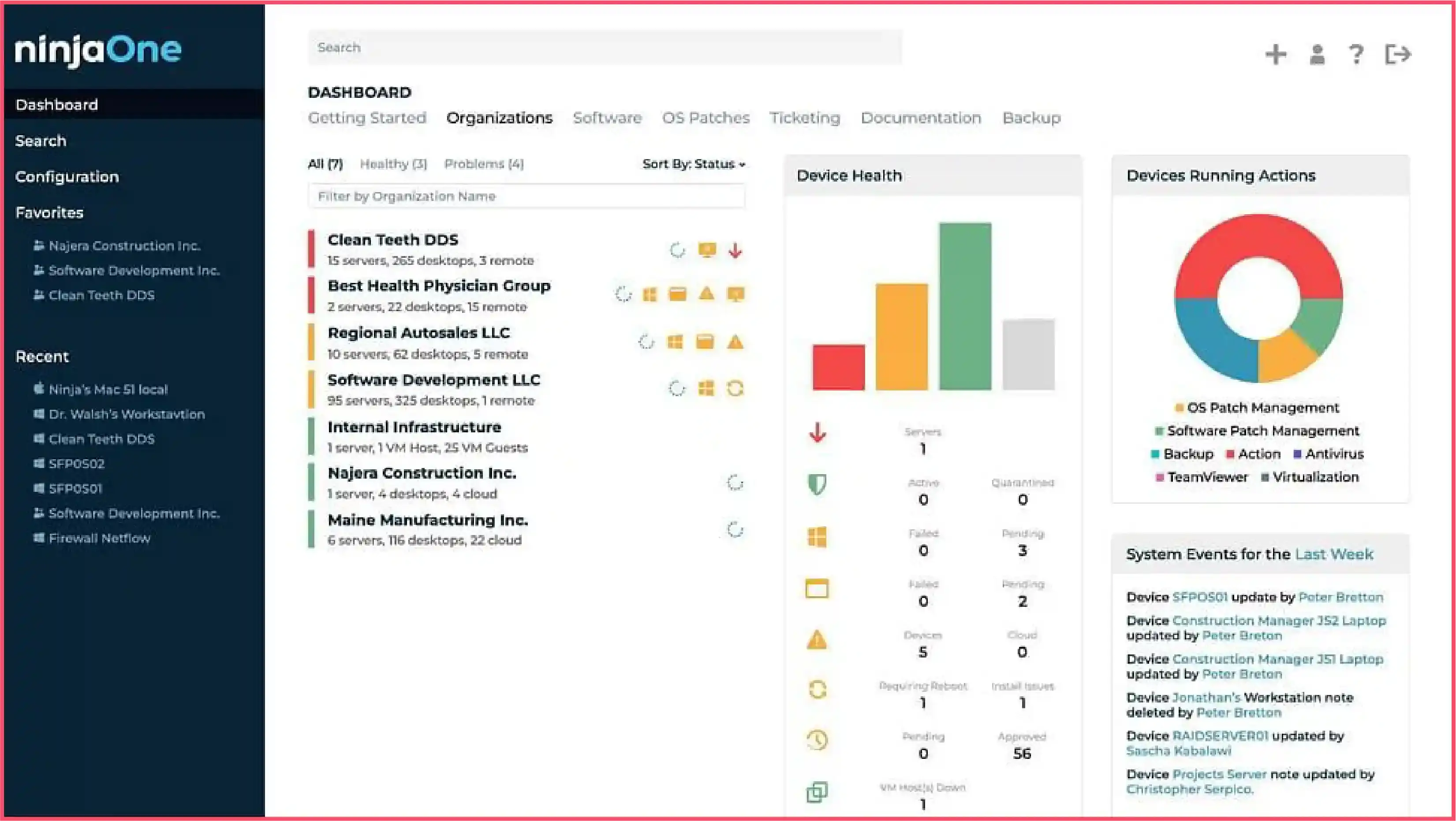1456x821 pixels.
Task: Click the spinner icon on Maine Manufacturing Inc. row
Action: point(735,529)
